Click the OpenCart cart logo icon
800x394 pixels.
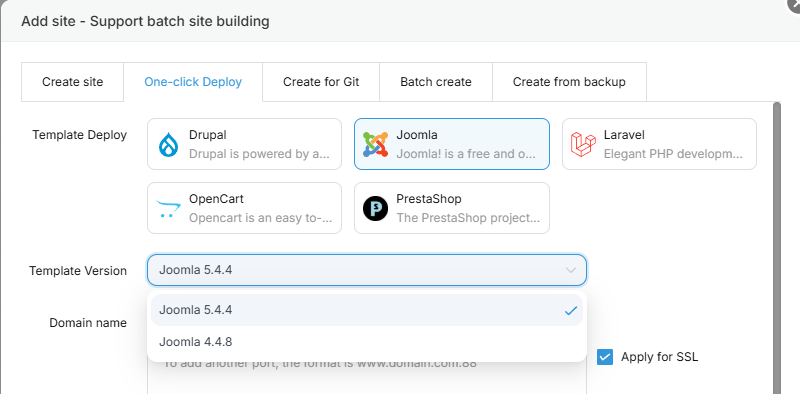[168, 208]
